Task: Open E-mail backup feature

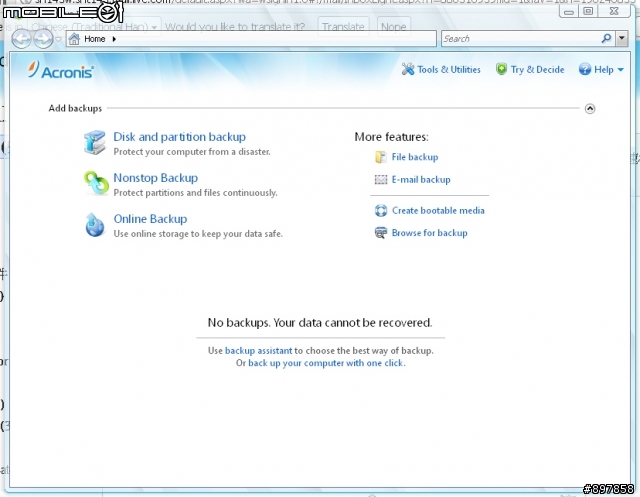Action: pos(421,180)
